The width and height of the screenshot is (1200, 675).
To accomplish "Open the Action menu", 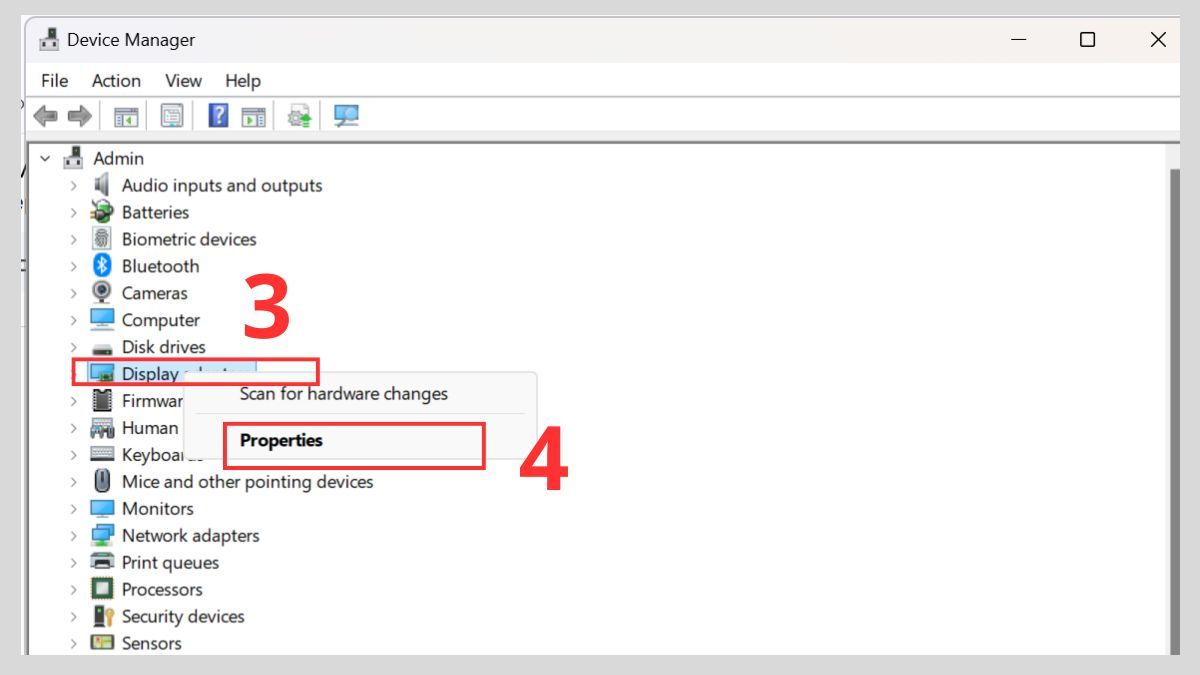I will click(116, 81).
